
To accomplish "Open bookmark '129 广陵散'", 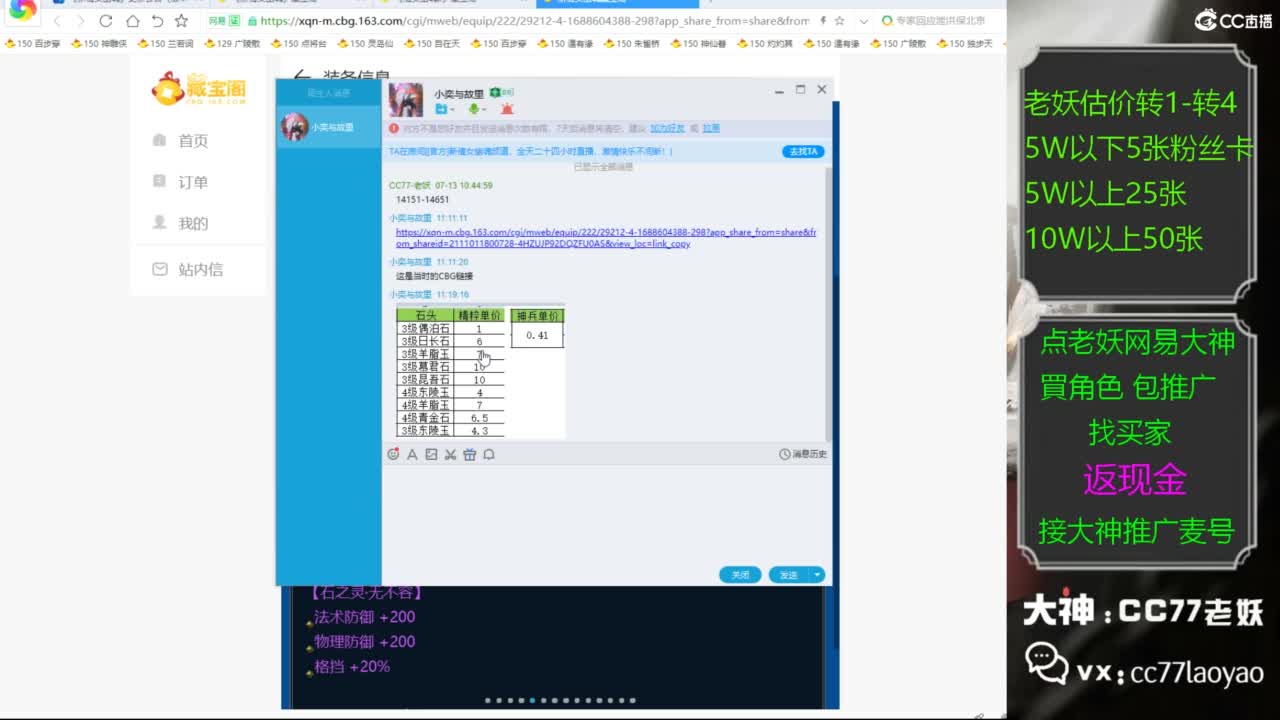I will [x=232, y=44].
